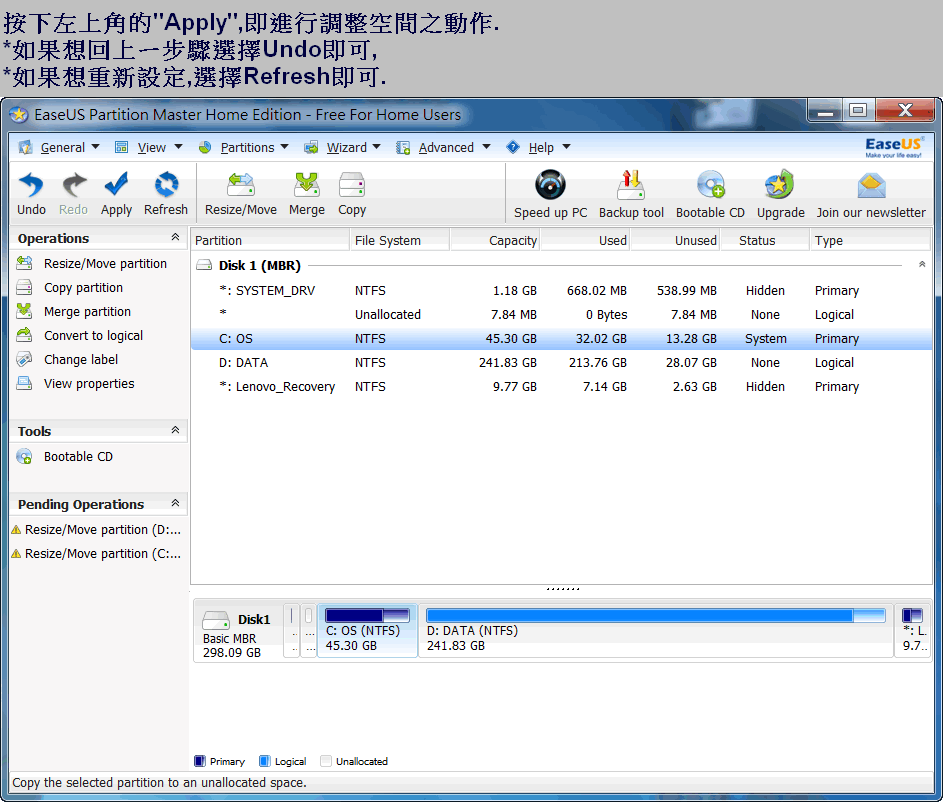Viewport: 943px width, 802px height.
Task: Sort by File System column header
Action: (x=399, y=240)
